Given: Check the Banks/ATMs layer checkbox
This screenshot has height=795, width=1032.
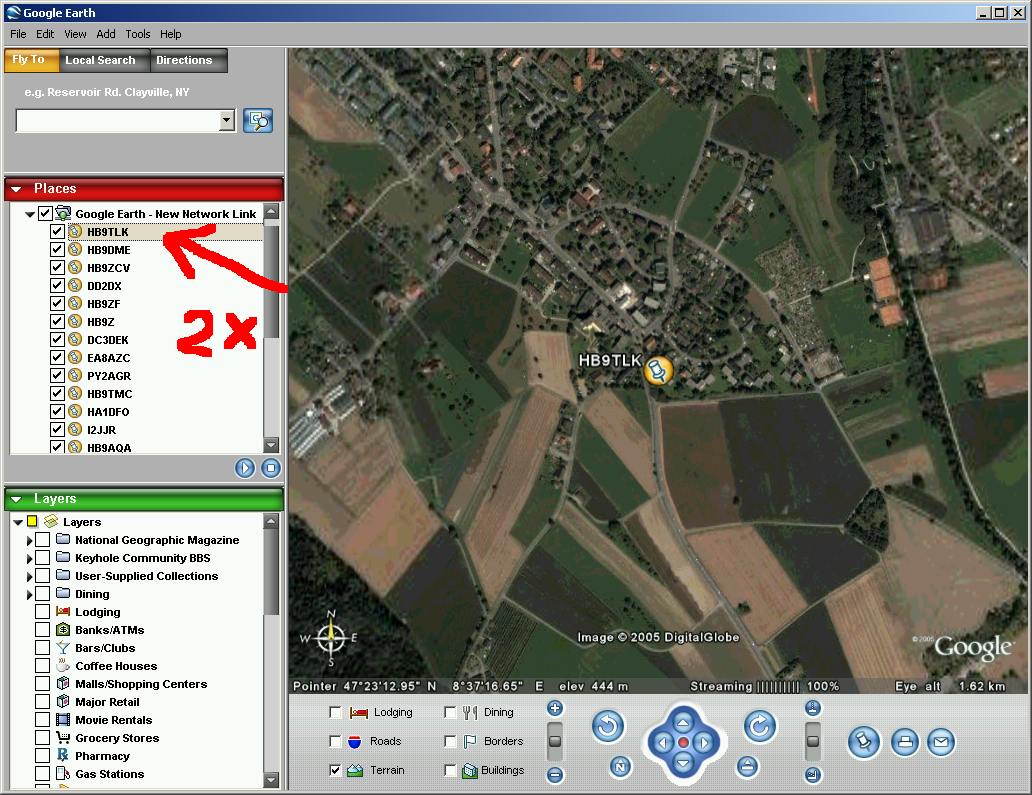Looking at the screenshot, I should pyautogui.click(x=43, y=630).
